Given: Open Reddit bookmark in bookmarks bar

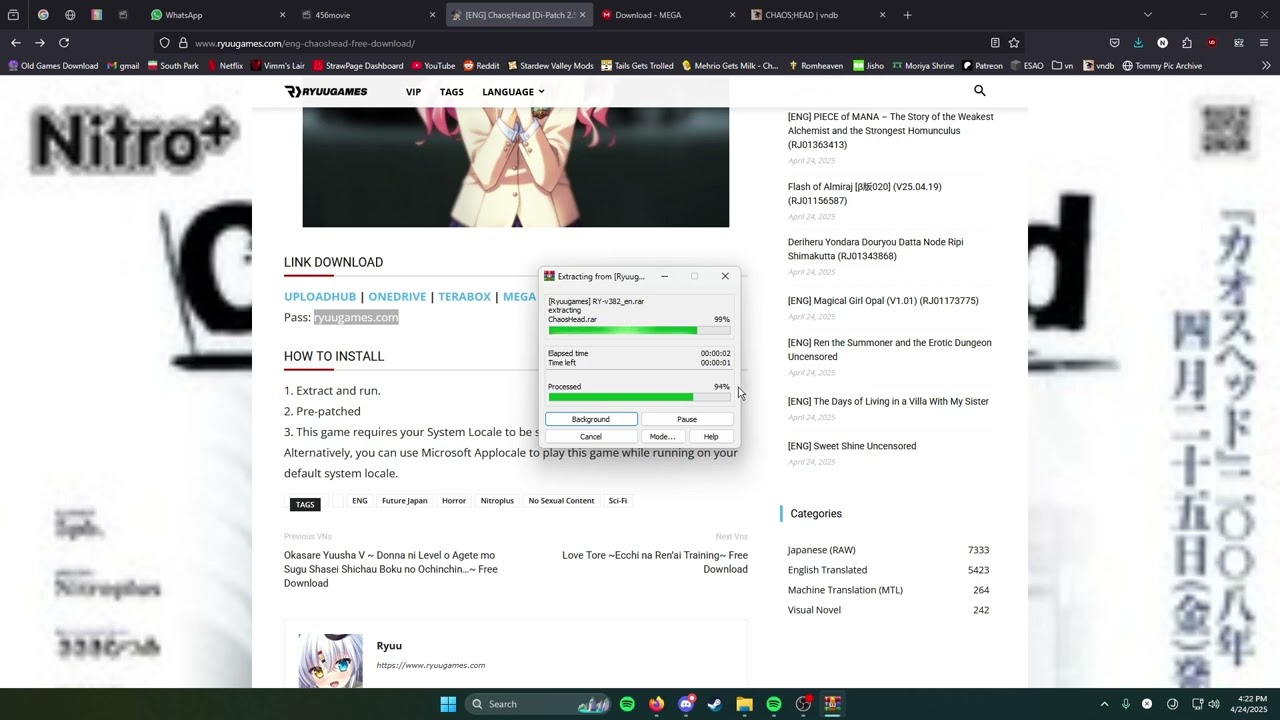Looking at the screenshot, I should [480, 66].
